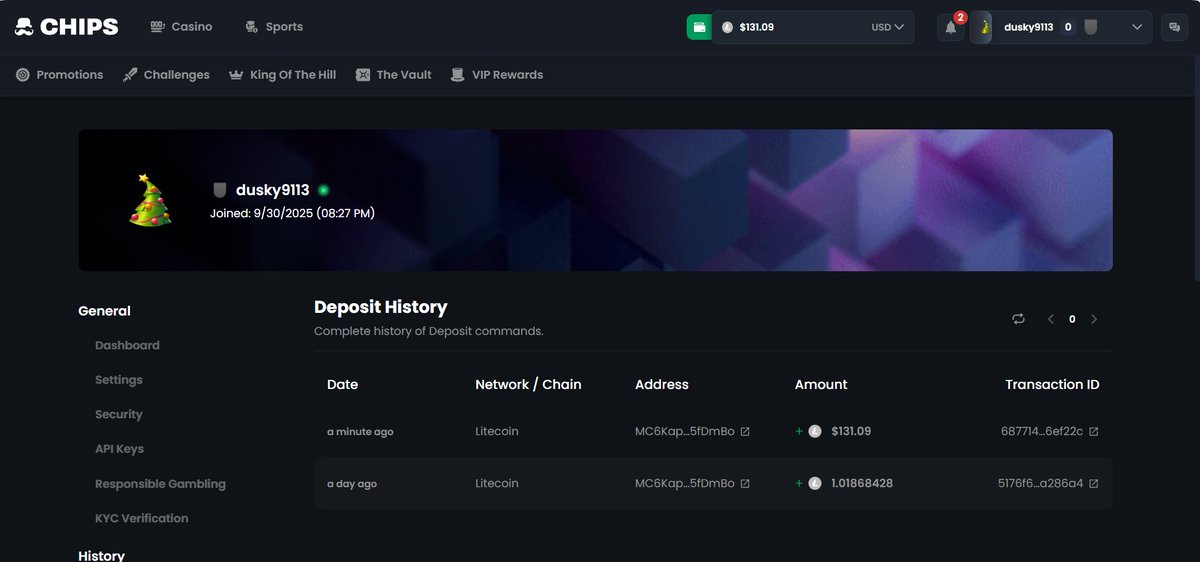The image size is (1200, 562).
Task: Go to next deposit history page
Action: (x=1094, y=319)
